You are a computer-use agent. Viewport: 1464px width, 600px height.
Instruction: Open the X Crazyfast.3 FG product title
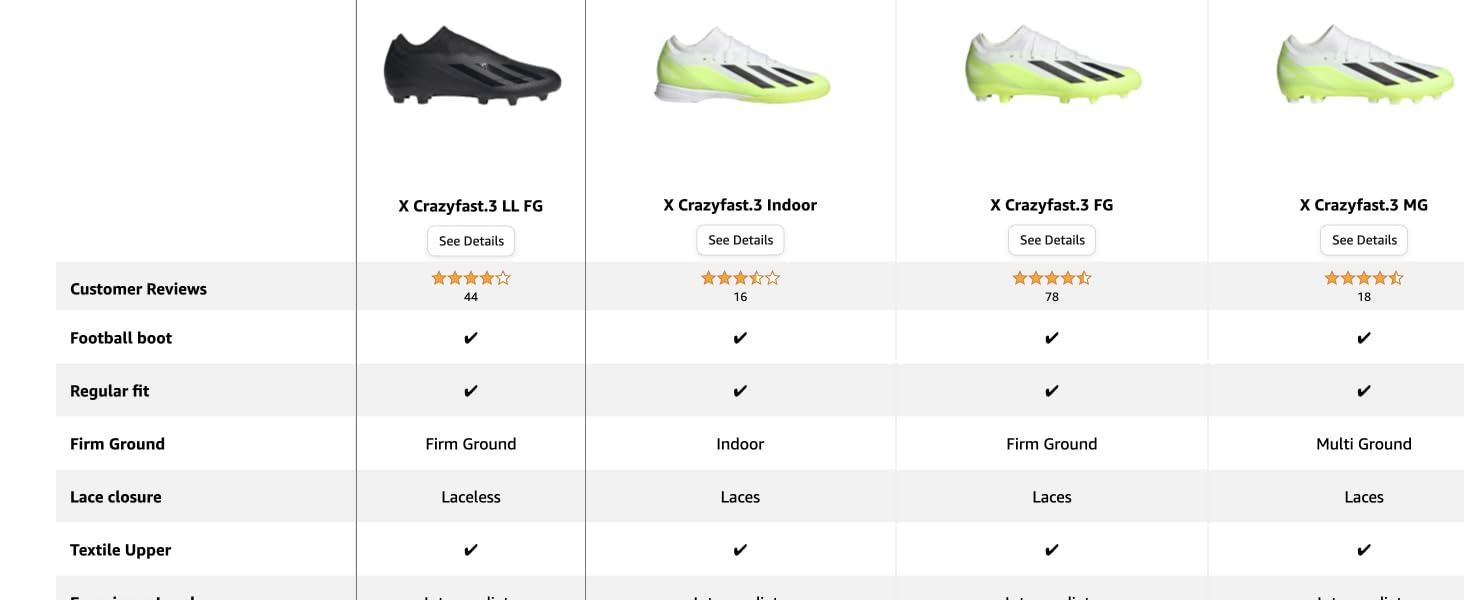(x=1051, y=204)
